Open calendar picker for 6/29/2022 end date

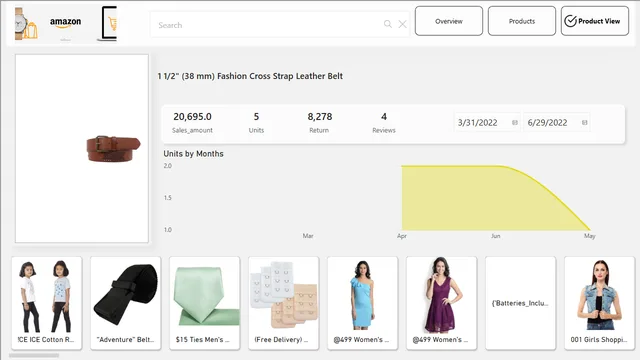pos(584,122)
